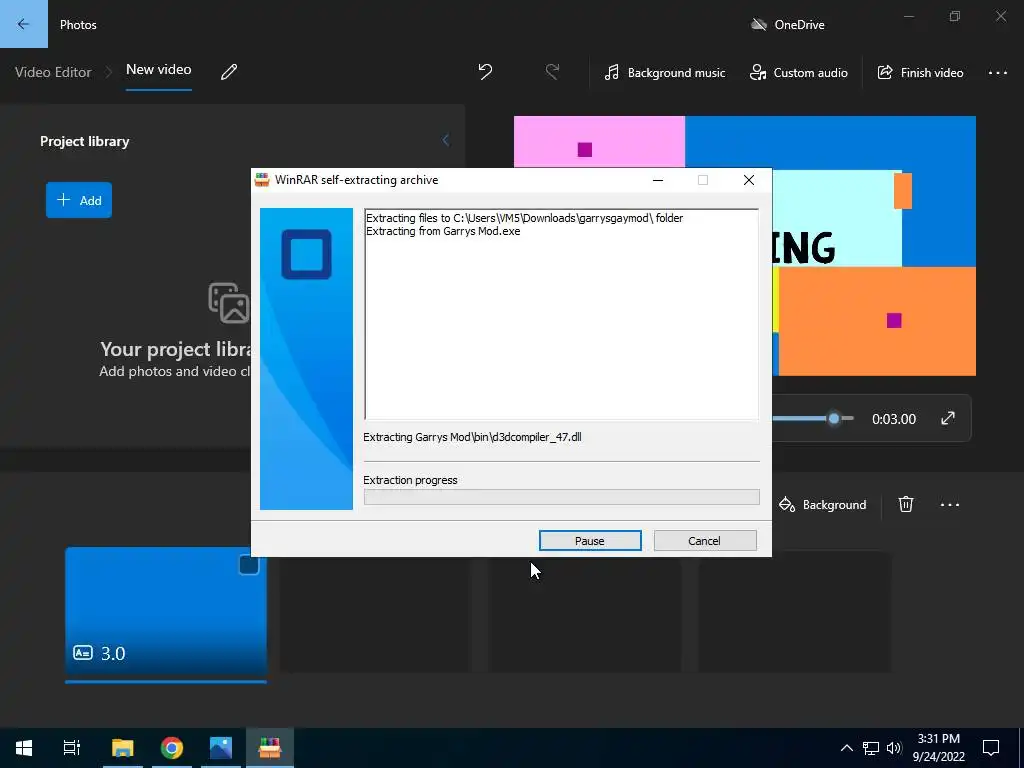Click the volume speaker icon in tray
The width and height of the screenshot is (1024, 768).
[894, 748]
